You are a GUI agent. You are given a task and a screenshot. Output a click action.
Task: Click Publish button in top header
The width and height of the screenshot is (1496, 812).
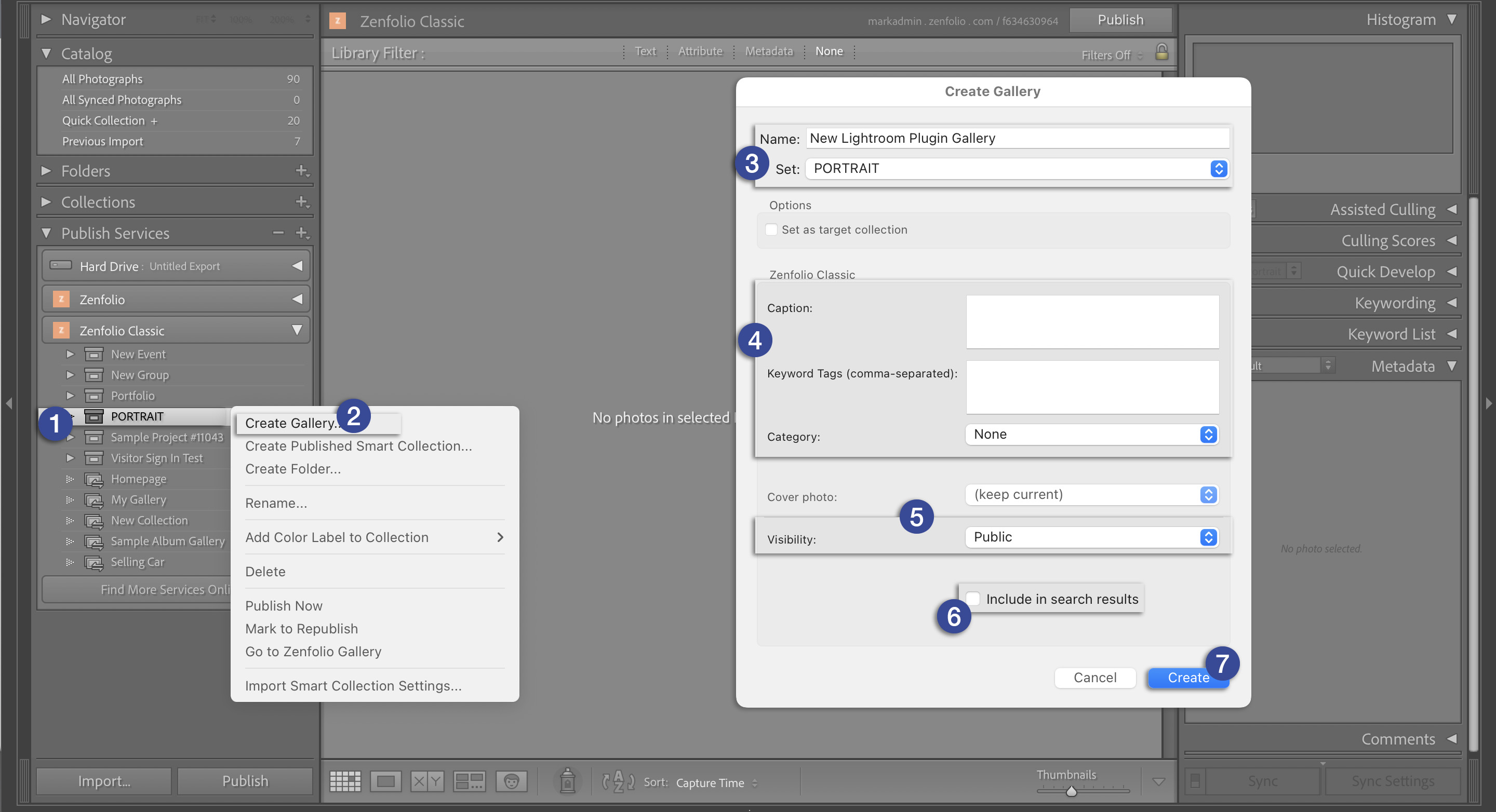click(x=1120, y=20)
